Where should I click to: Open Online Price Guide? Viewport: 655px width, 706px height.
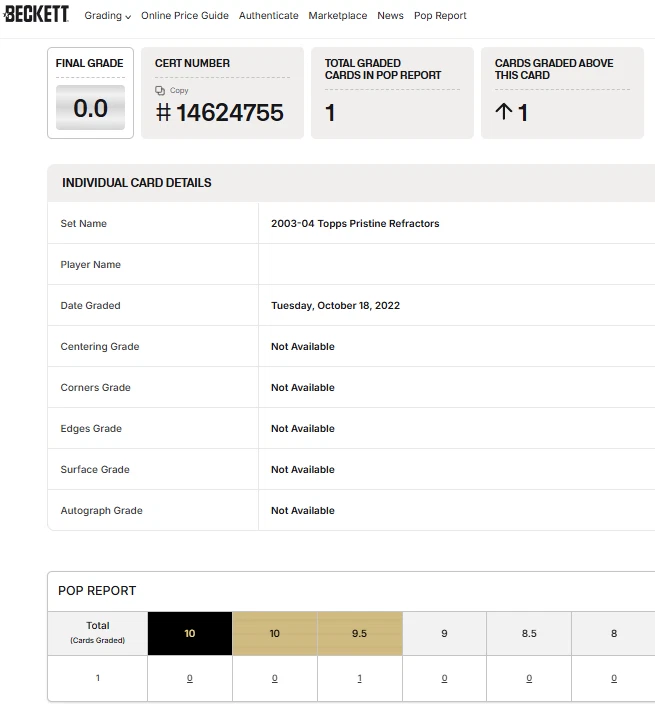point(185,16)
